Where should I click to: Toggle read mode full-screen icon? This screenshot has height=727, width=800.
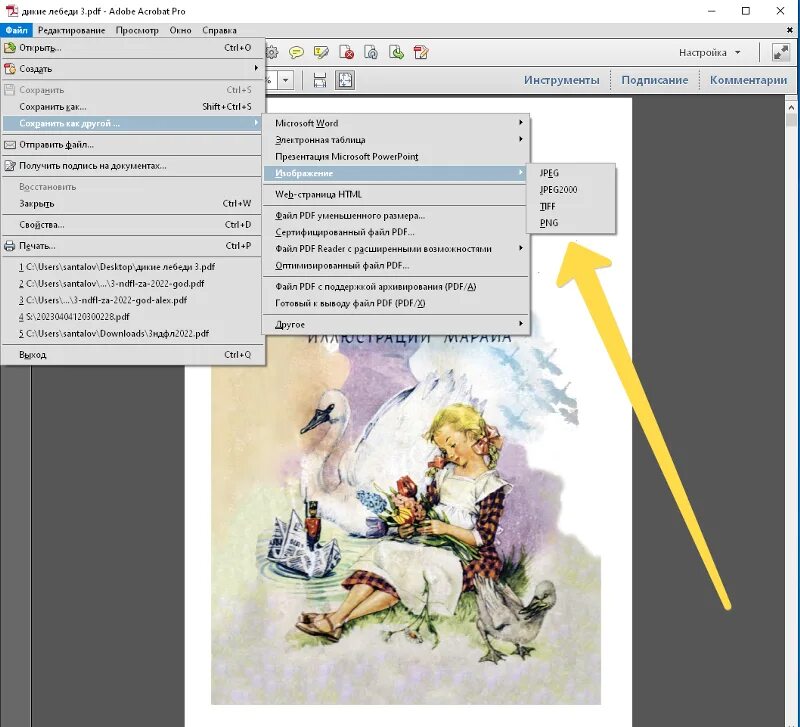781,53
